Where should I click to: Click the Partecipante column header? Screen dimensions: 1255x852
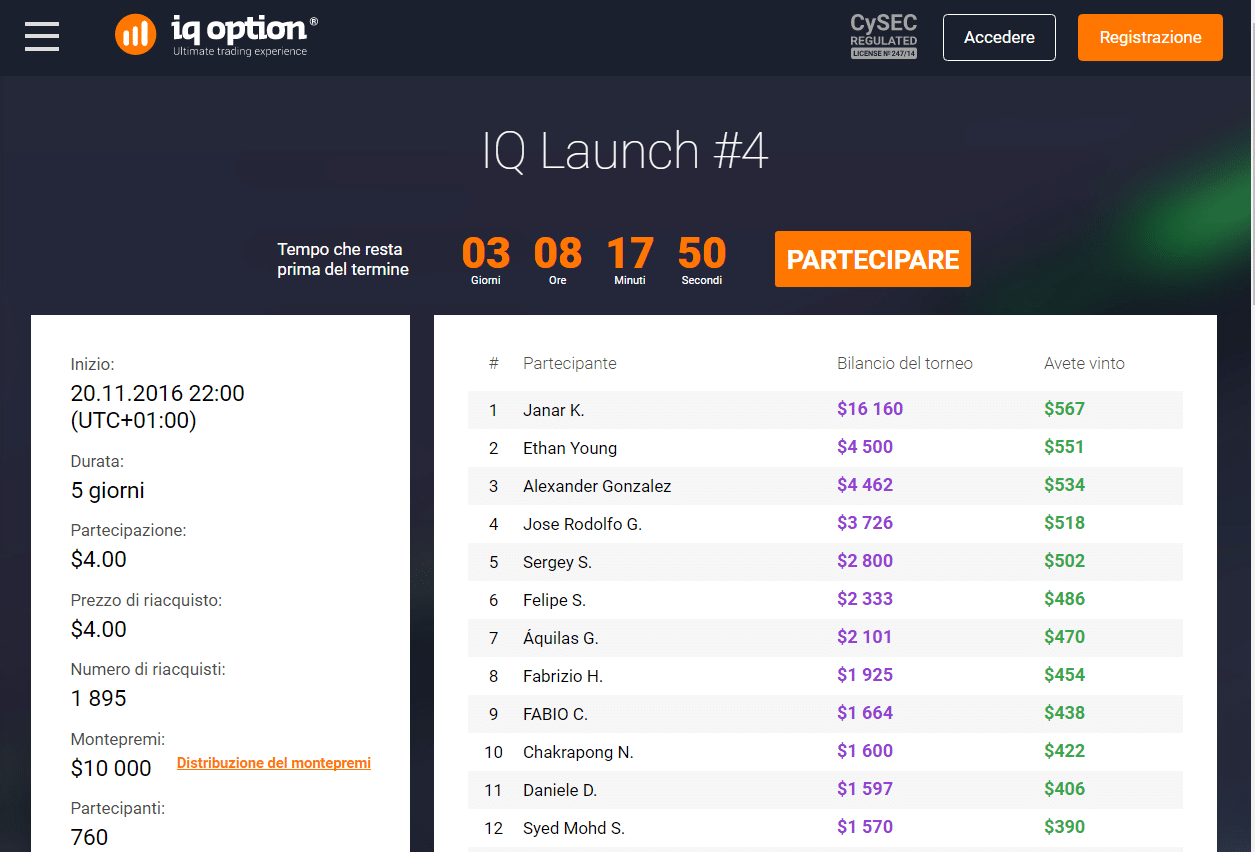tap(570, 363)
